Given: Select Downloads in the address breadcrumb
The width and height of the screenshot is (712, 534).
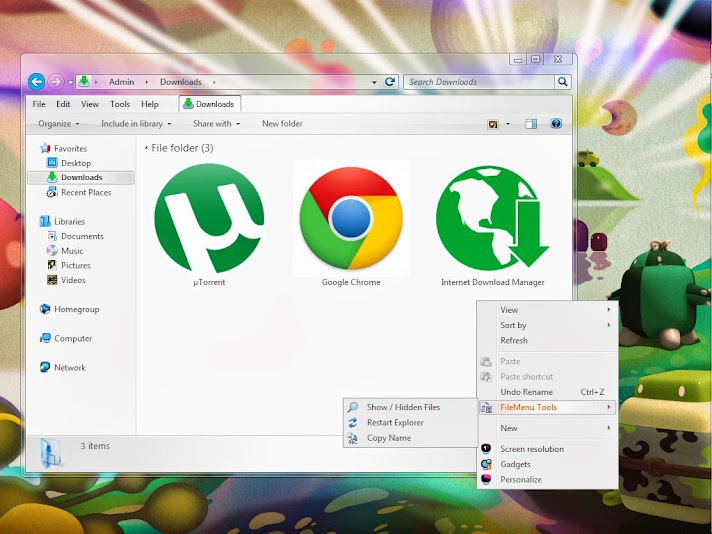Looking at the screenshot, I should point(180,82).
